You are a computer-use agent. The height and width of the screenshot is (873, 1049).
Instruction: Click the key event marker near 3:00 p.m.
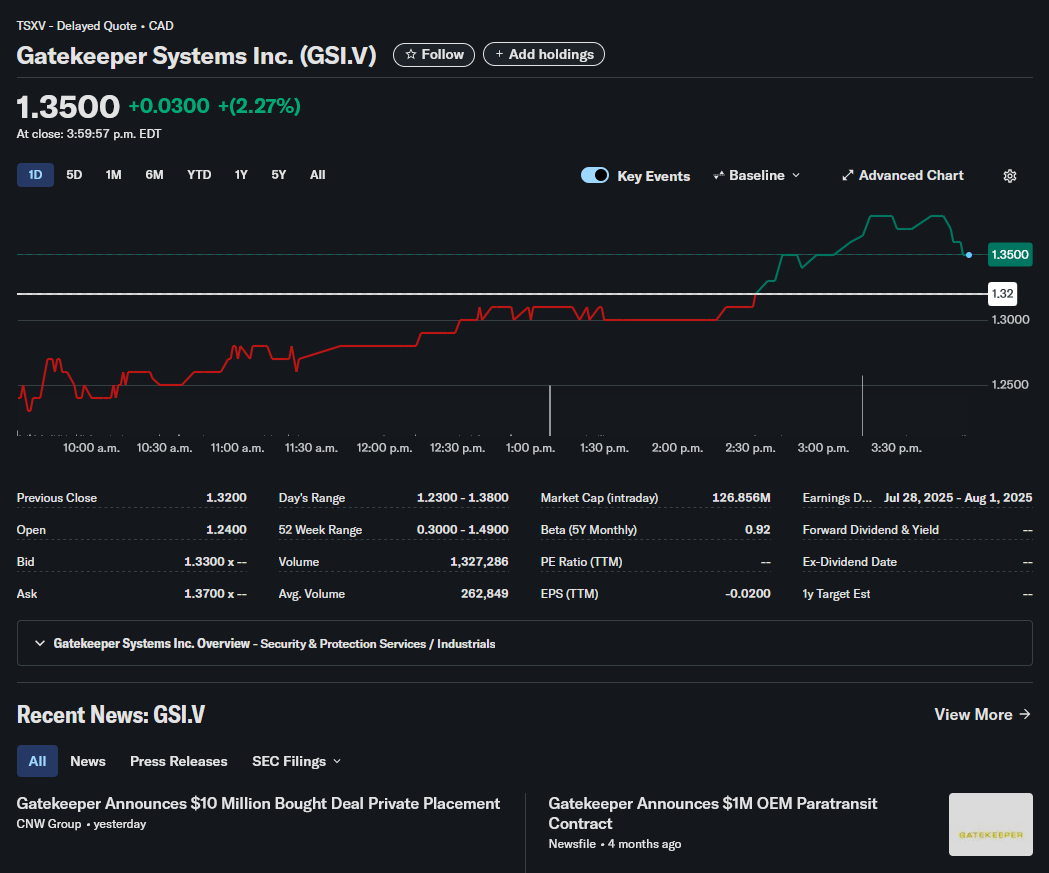(x=862, y=405)
